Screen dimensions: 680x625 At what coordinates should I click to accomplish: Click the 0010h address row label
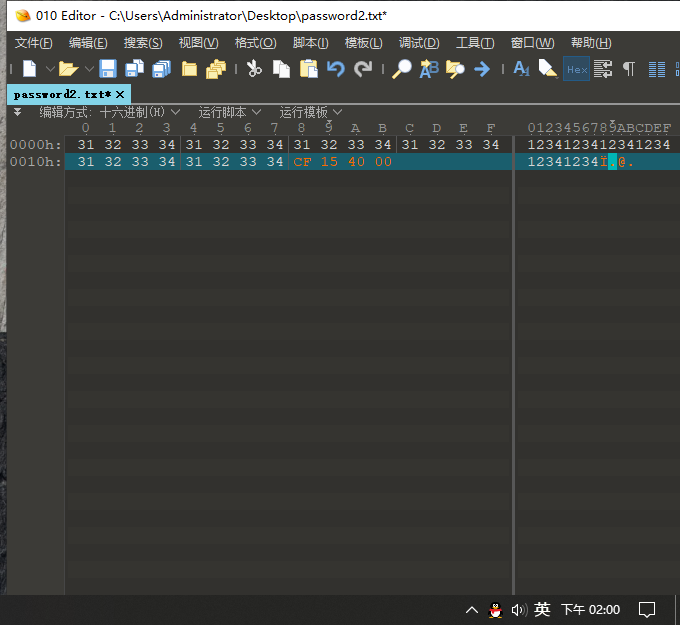pos(36,162)
